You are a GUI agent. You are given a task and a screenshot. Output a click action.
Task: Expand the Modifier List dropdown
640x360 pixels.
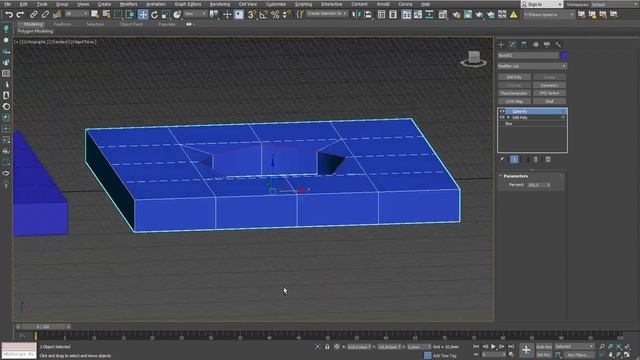coord(532,66)
